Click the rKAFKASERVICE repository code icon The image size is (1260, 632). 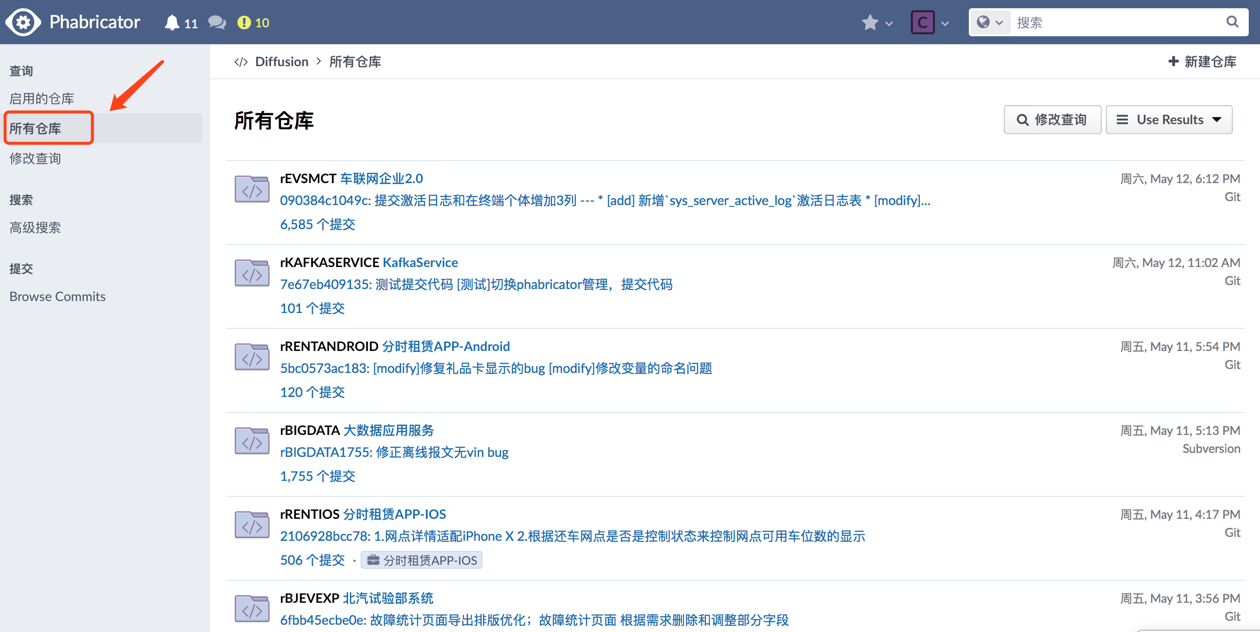[x=252, y=273]
